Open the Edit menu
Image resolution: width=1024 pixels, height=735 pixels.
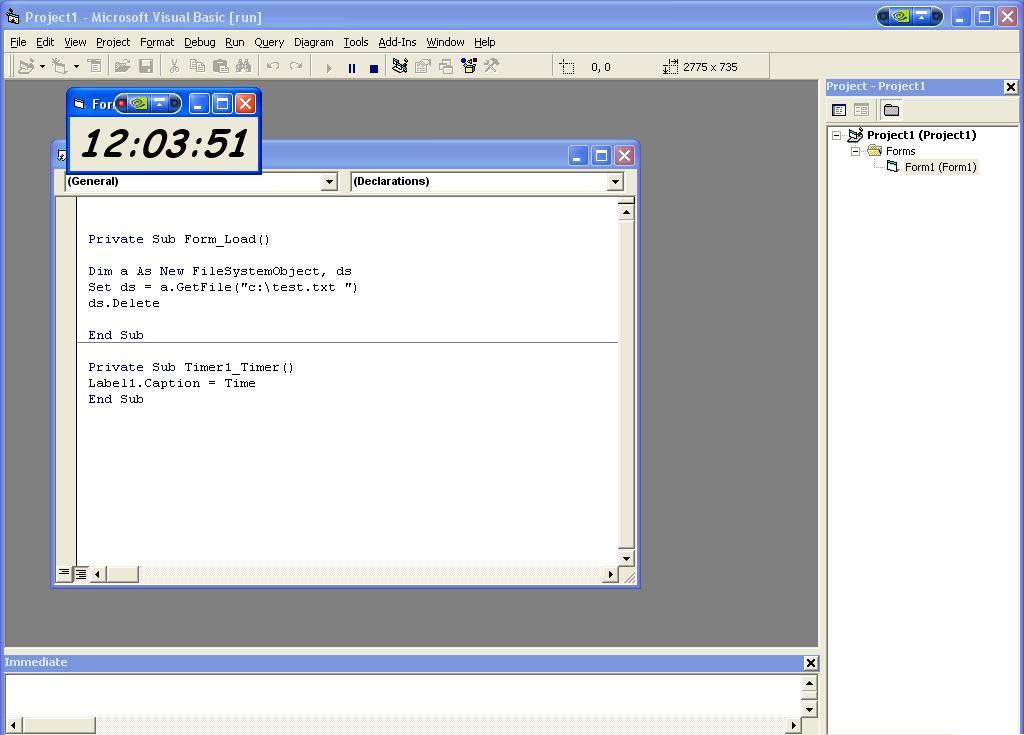[x=45, y=42]
